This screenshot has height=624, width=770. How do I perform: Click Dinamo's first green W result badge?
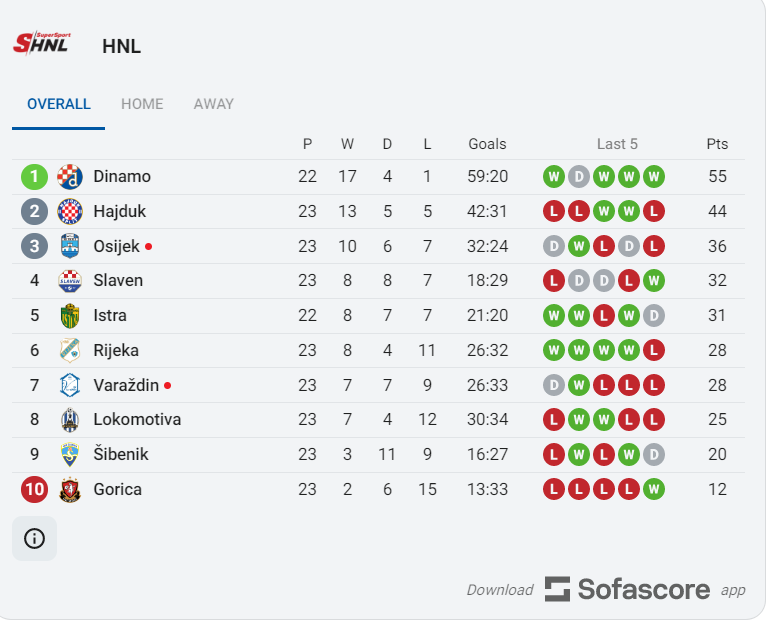tap(554, 177)
